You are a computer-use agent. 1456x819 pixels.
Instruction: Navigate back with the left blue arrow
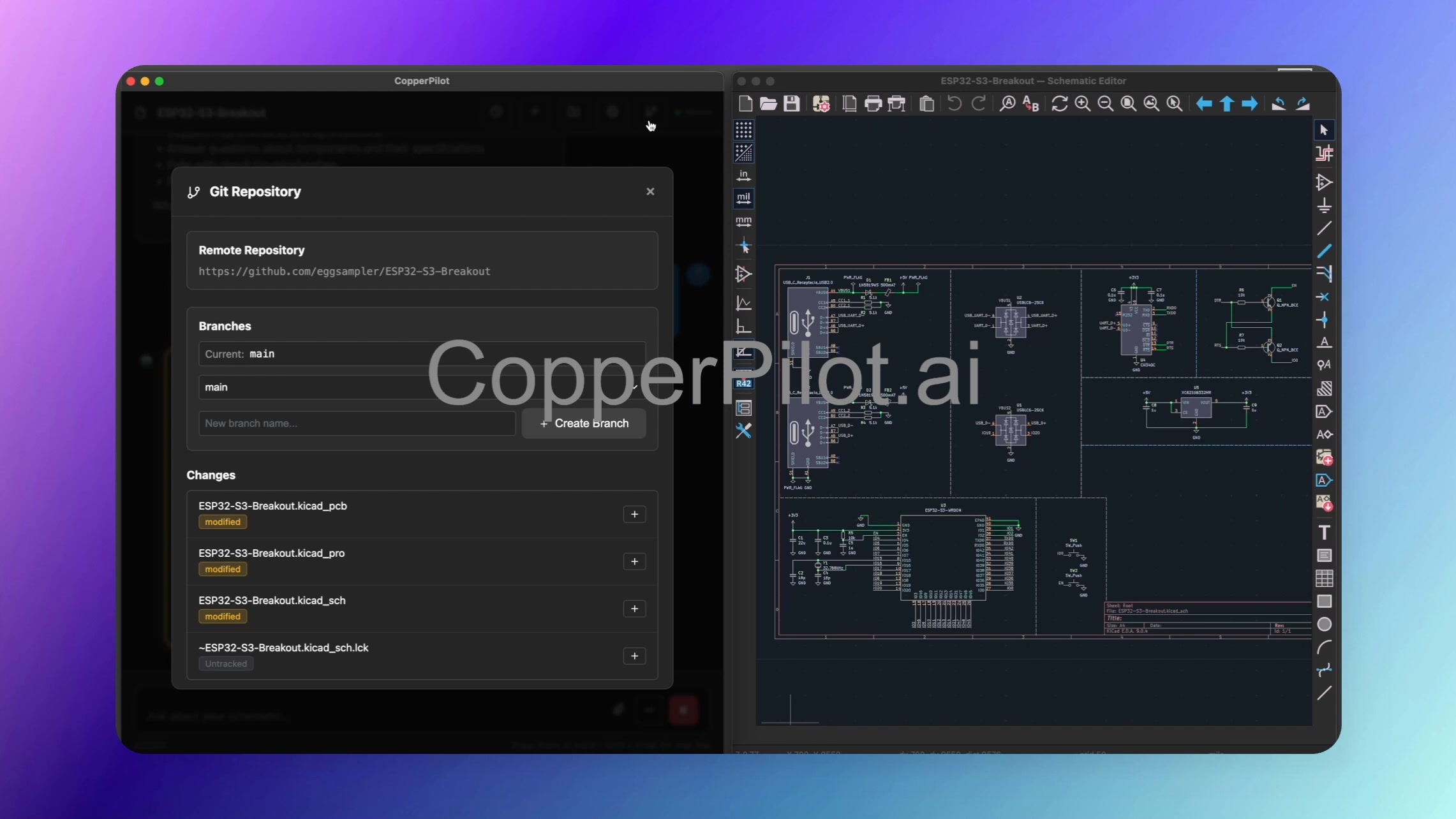(x=1204, y=103)
